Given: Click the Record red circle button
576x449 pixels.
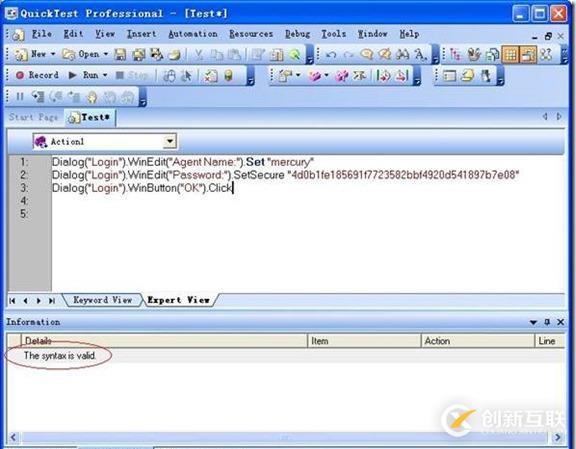Looking at the screenshot, I should 20,75.
